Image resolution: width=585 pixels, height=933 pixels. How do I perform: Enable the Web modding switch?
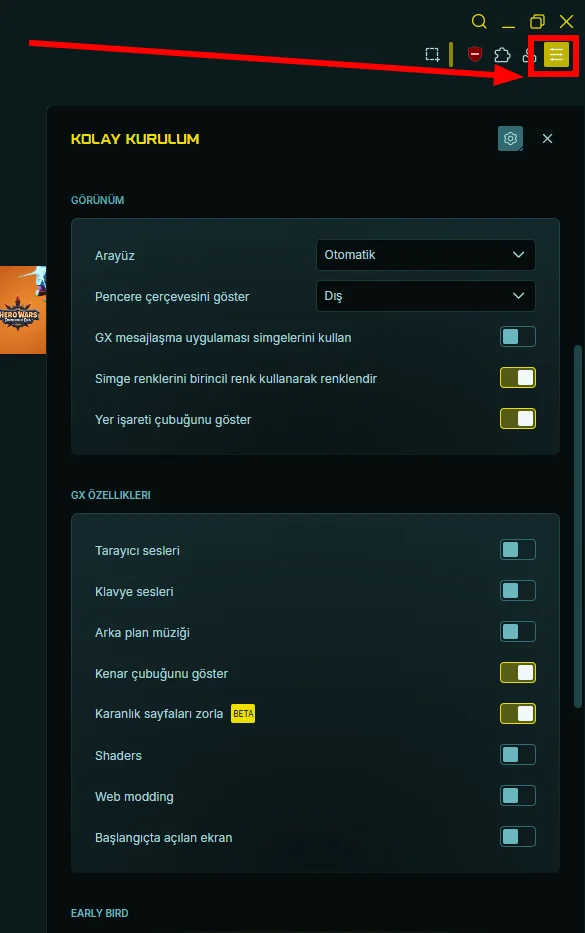(x=518, y=796)
